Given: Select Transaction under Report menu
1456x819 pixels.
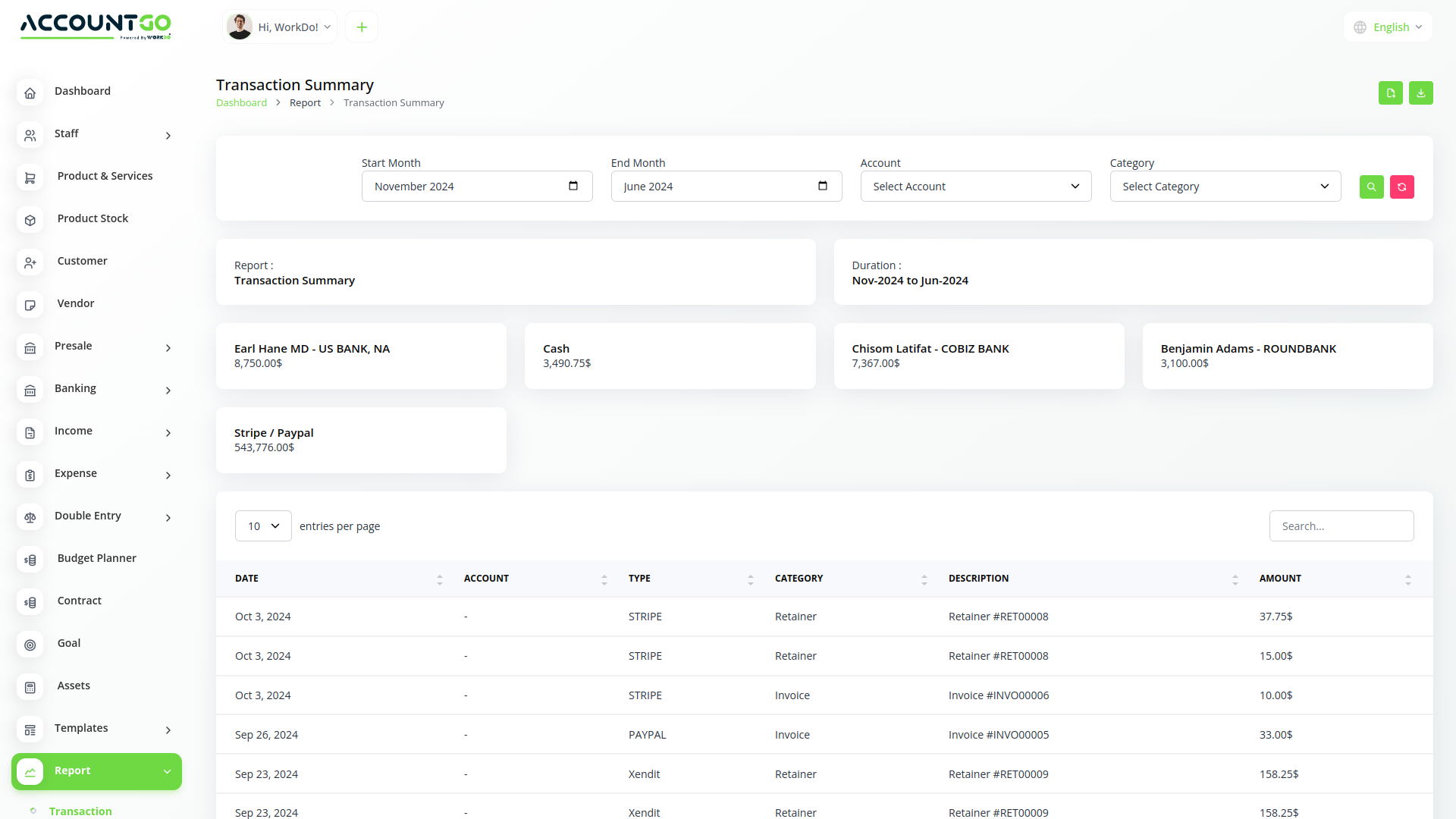Looking at the screenshot, I should 80,811.
